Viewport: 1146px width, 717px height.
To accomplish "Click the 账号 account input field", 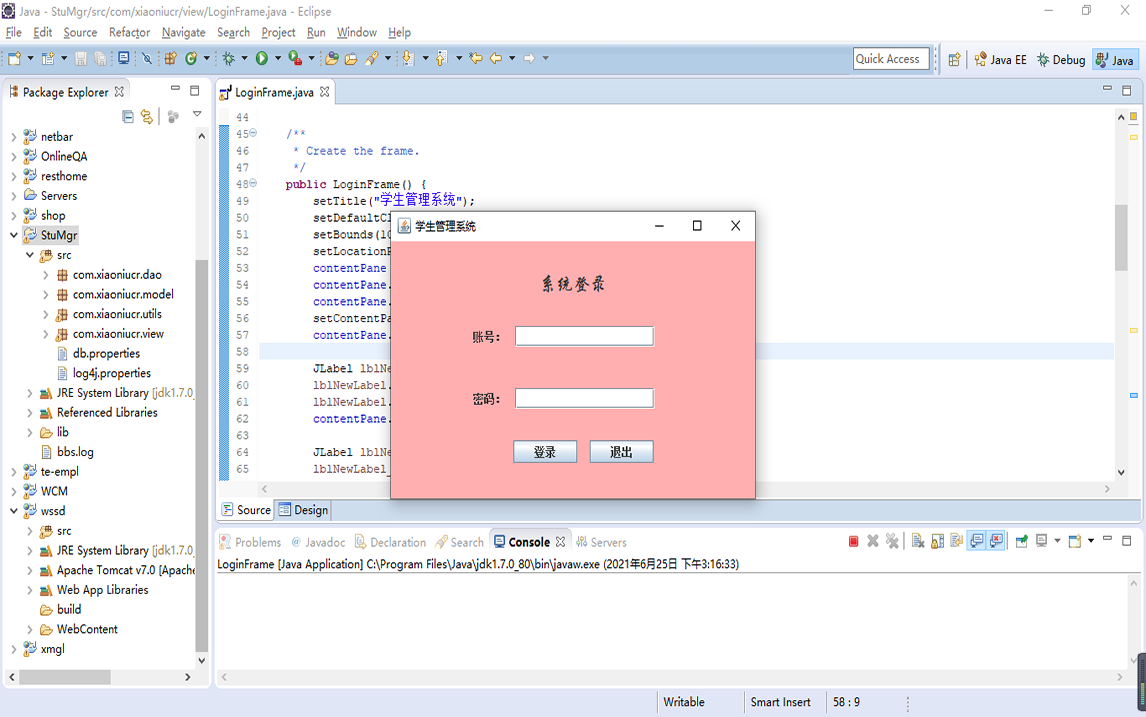I will pyautogui.click(x=584, y=336).
